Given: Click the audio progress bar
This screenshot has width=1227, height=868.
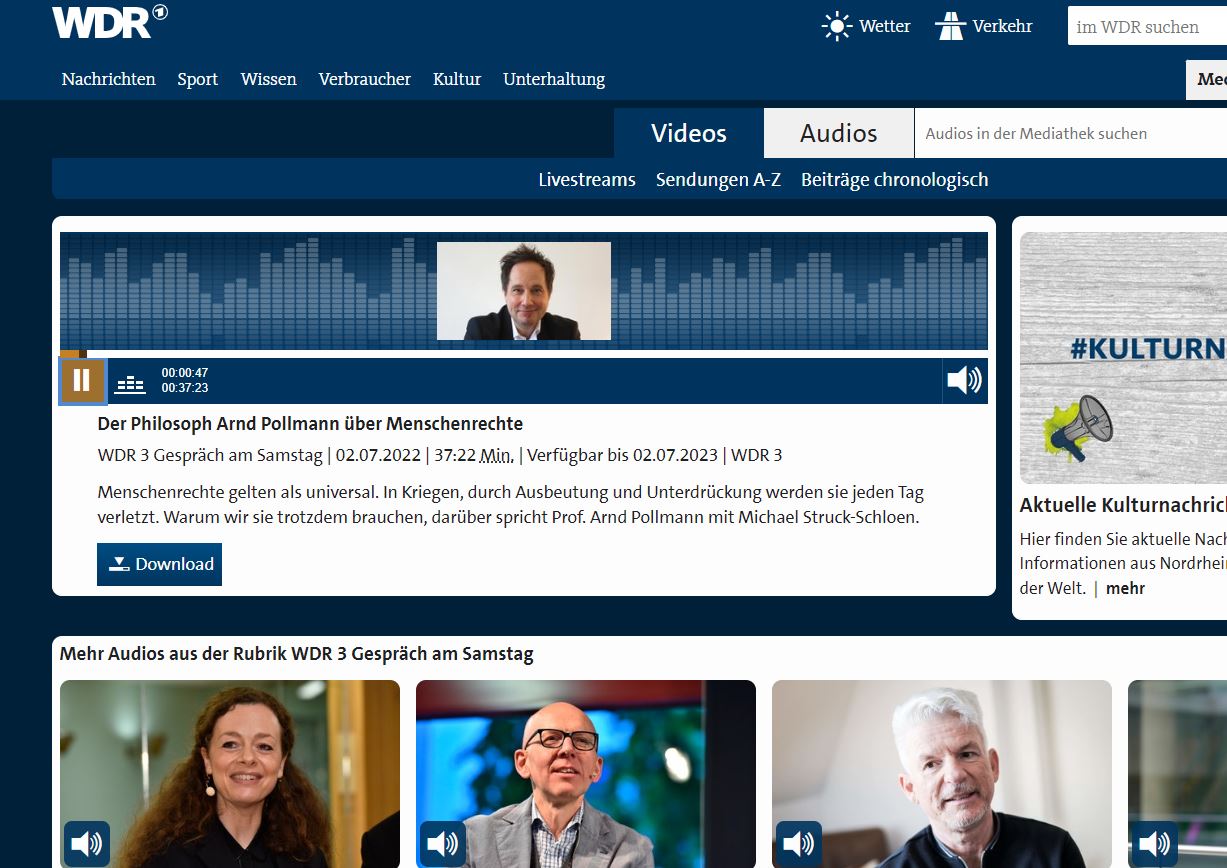Looking at the screenshot, I should coord(524,354).
